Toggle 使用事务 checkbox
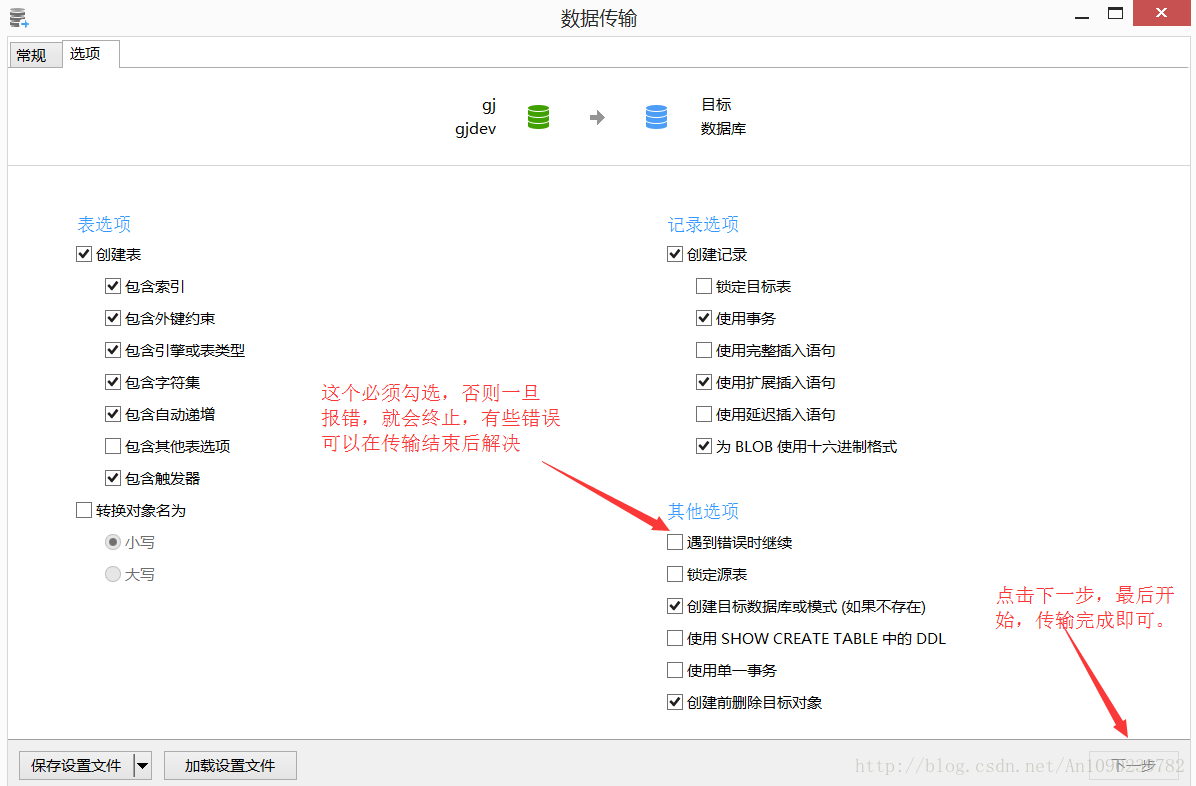Screen dimensions: 1196x786 tap(704, 318)
